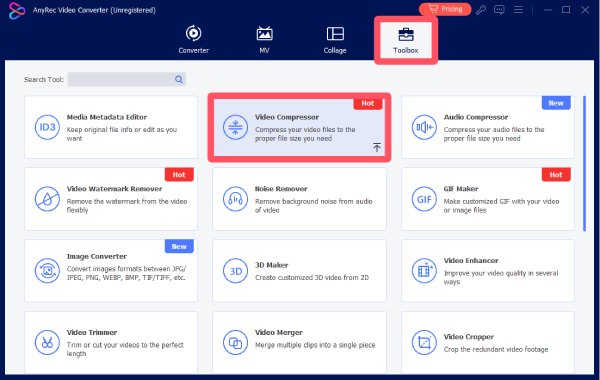Click the tool list vertical scrollbar
Image resolution: width=600 pixels, height=380 pixels.
click(x=584, y=163)
